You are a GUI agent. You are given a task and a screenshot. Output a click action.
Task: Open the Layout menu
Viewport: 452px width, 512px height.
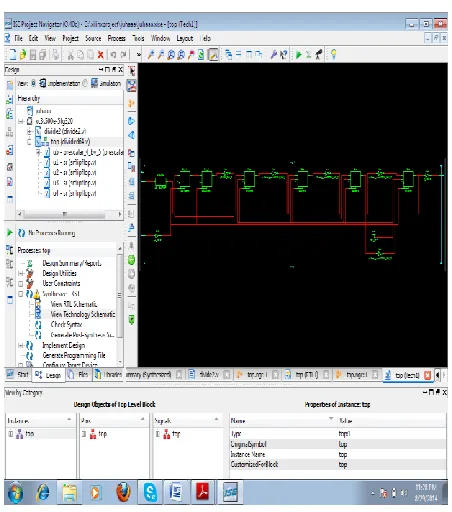pos(185,38)
